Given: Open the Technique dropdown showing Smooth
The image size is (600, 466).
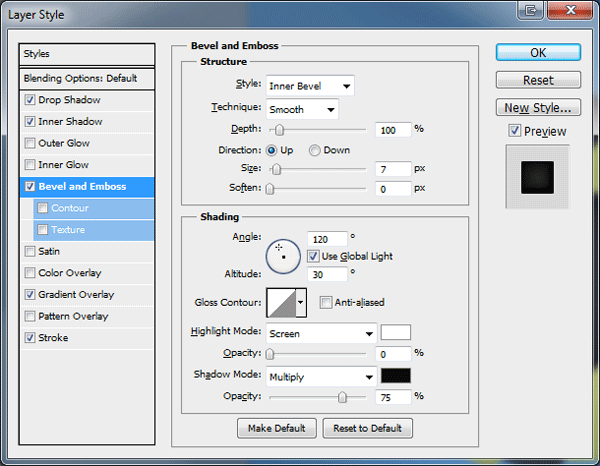Looking at the screenshot, I should (302, 109).
